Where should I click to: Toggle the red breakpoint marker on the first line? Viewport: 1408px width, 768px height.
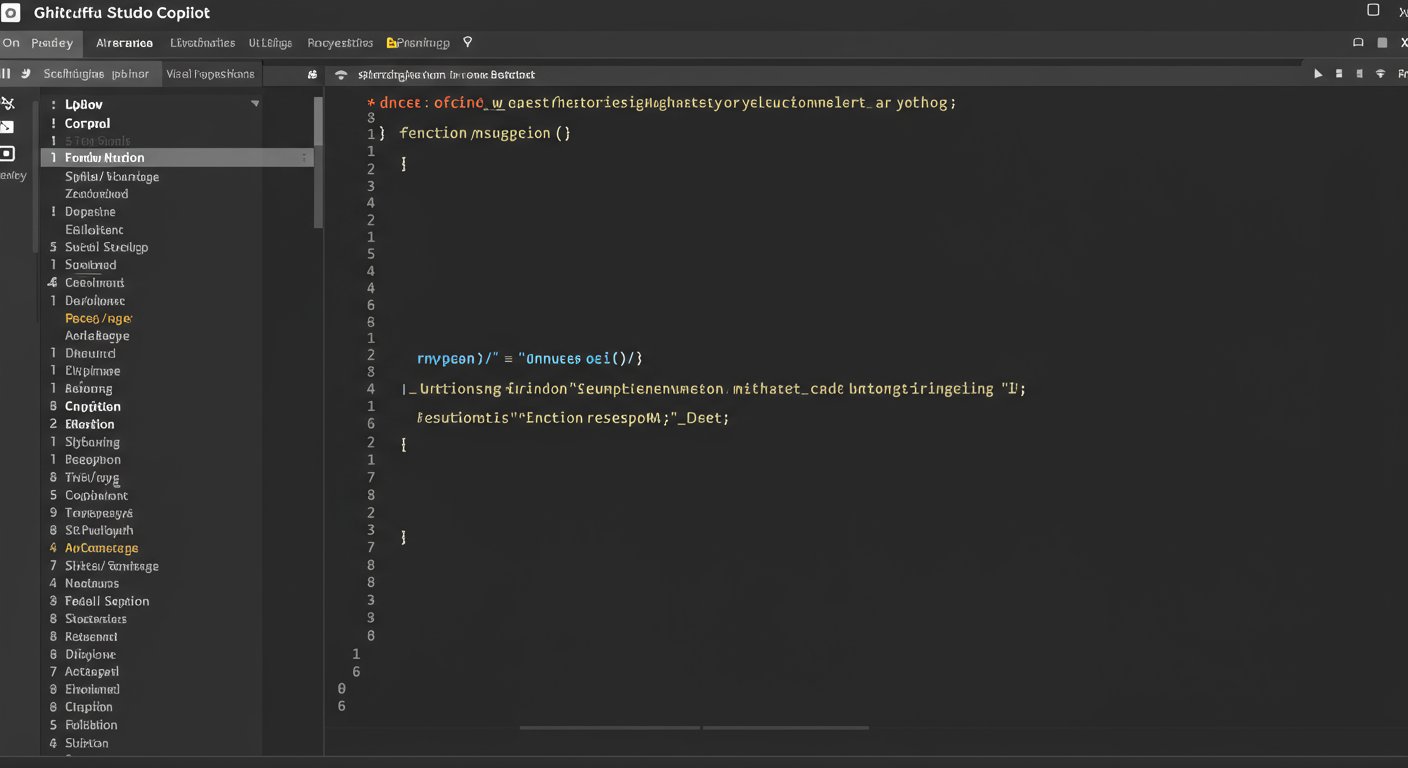pos(369,102)
